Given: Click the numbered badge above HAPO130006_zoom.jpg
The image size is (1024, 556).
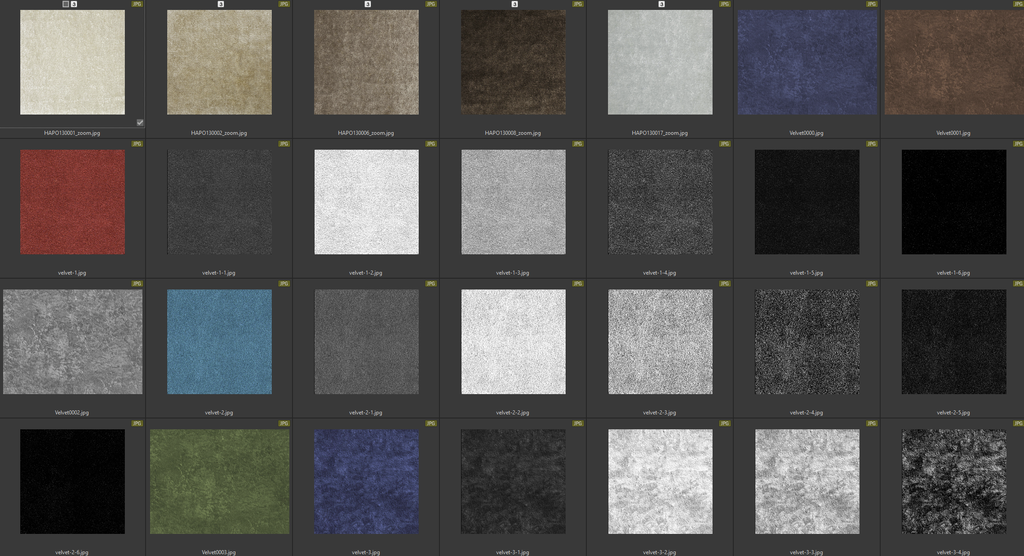Looking at the screenshot, I should point(367,4).
